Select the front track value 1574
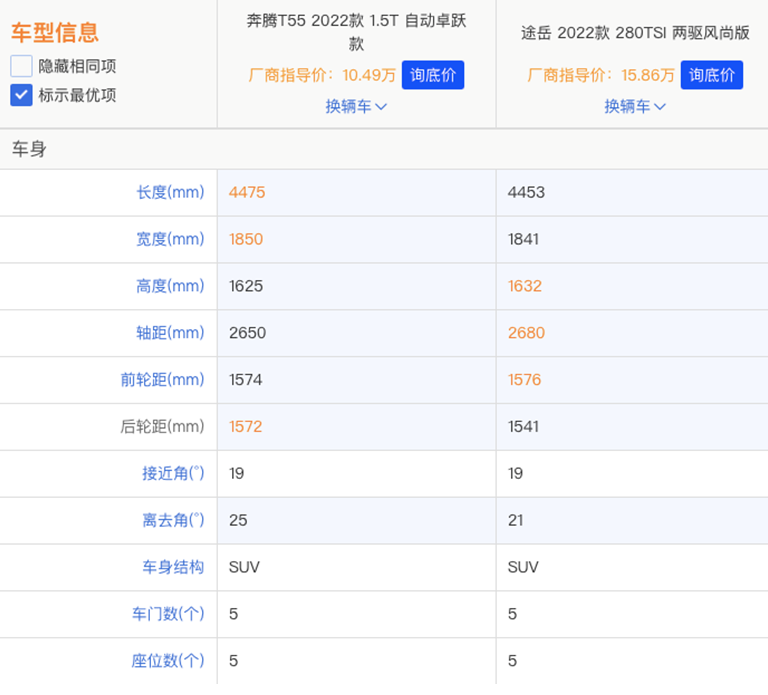768x695 pixels. tap(245, 380)
